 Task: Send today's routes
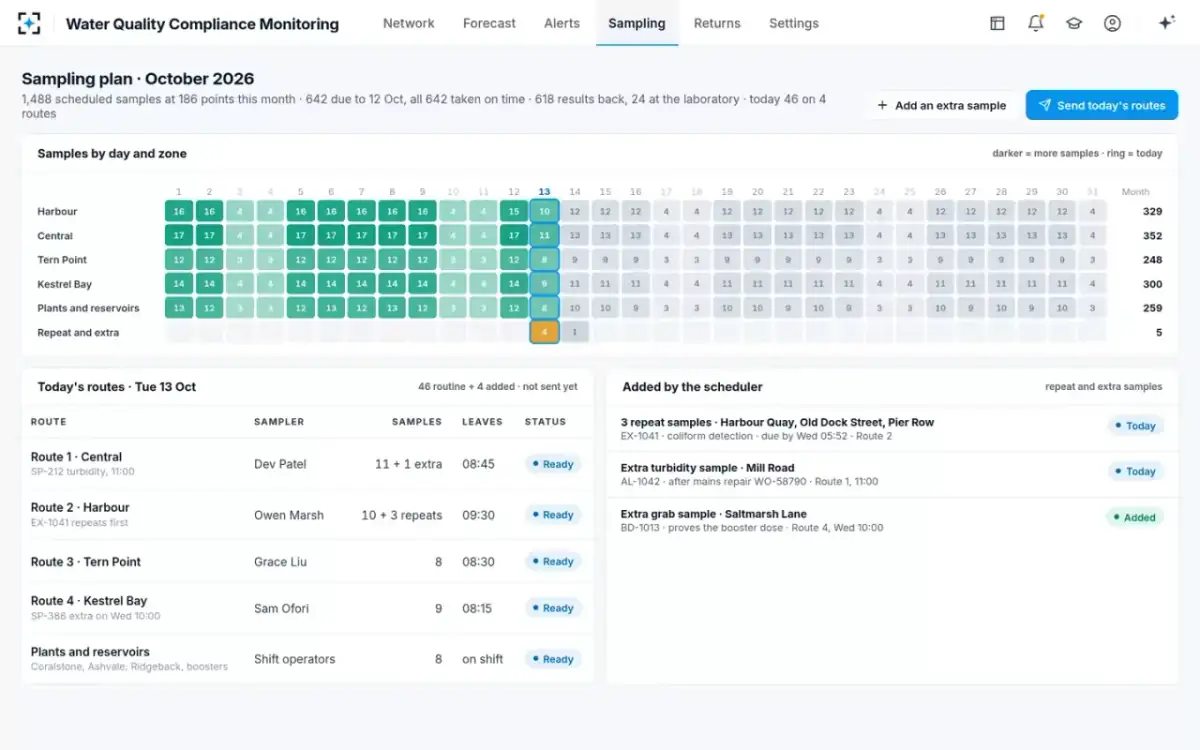(1102, 105)
